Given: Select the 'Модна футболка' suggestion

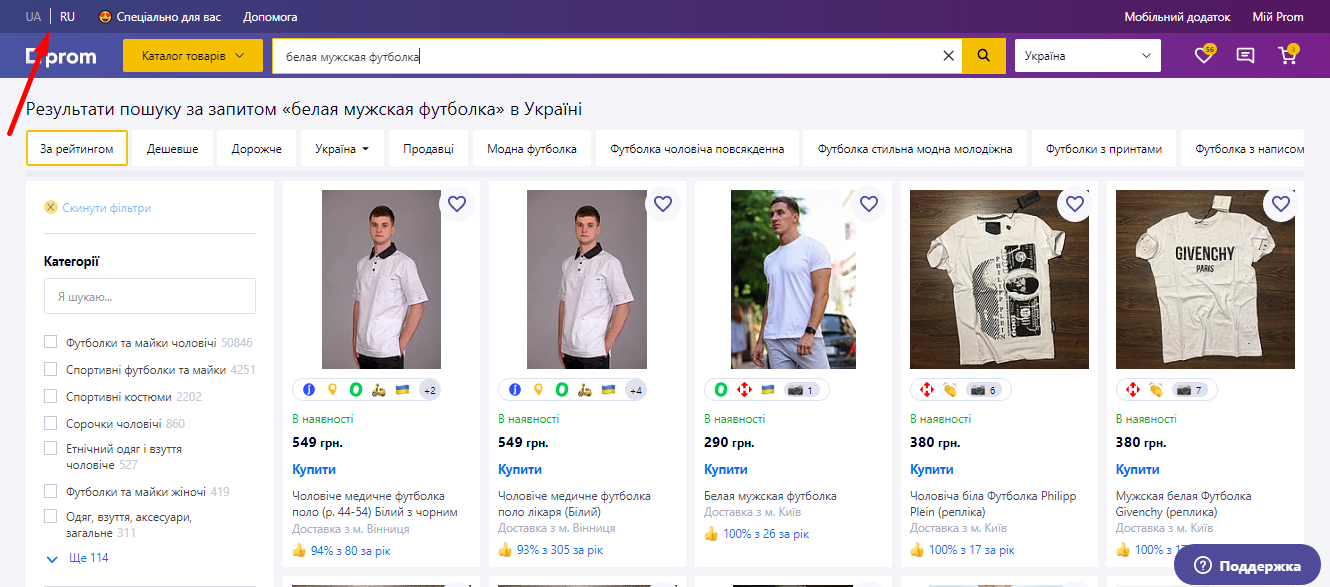Looking at the screenshot, I should 532,149.
